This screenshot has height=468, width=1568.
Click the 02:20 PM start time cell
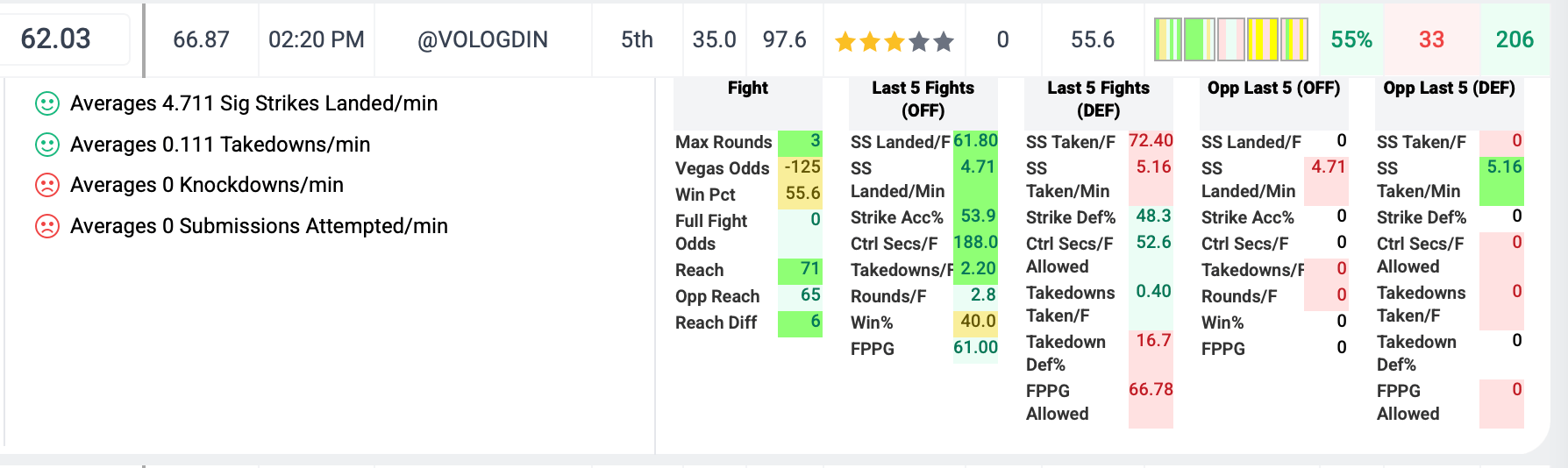tap(316, 39)
